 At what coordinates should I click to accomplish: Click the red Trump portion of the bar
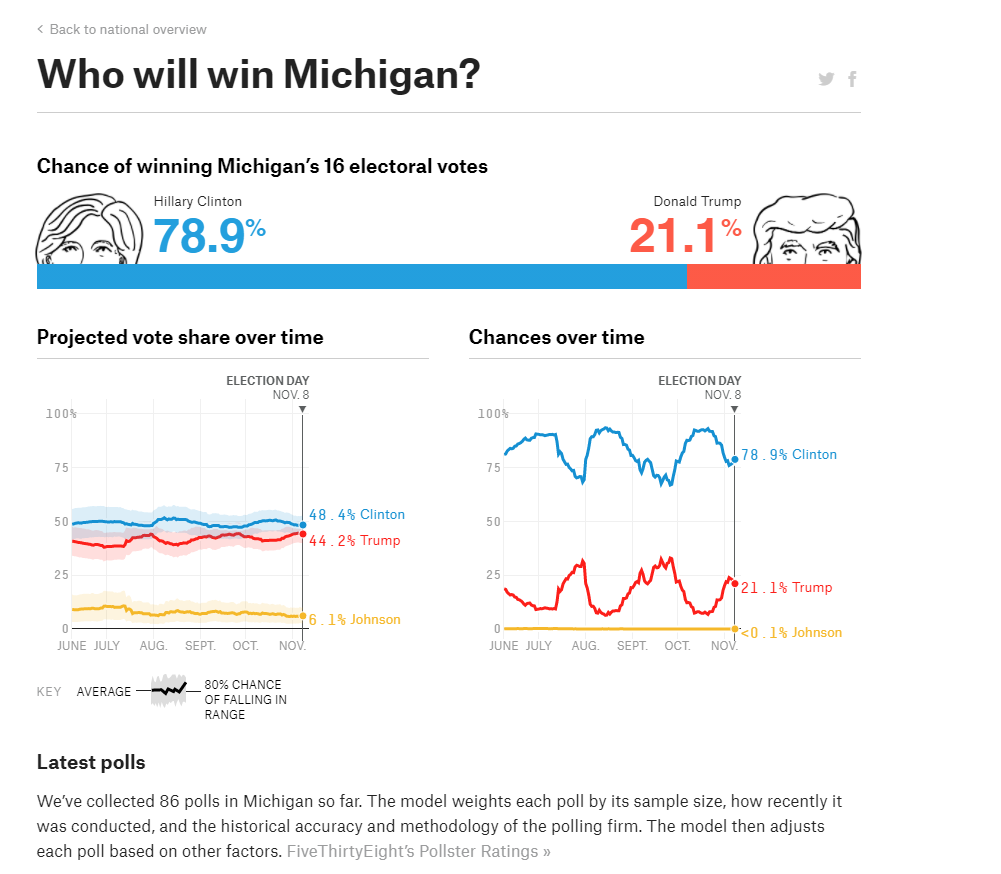(774, 277)
